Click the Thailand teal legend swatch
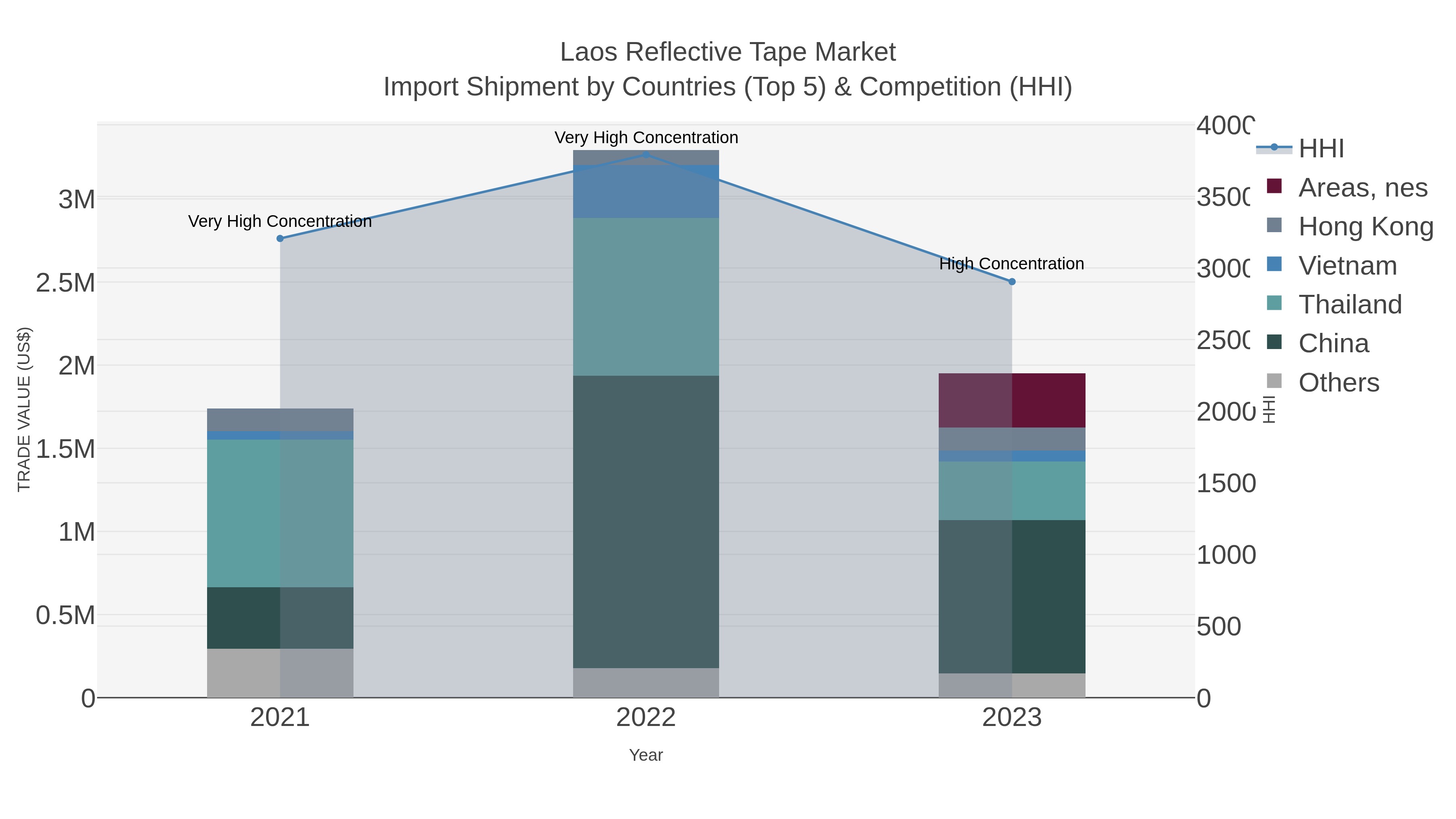 pyautogui.click(x=1274, y=303)
